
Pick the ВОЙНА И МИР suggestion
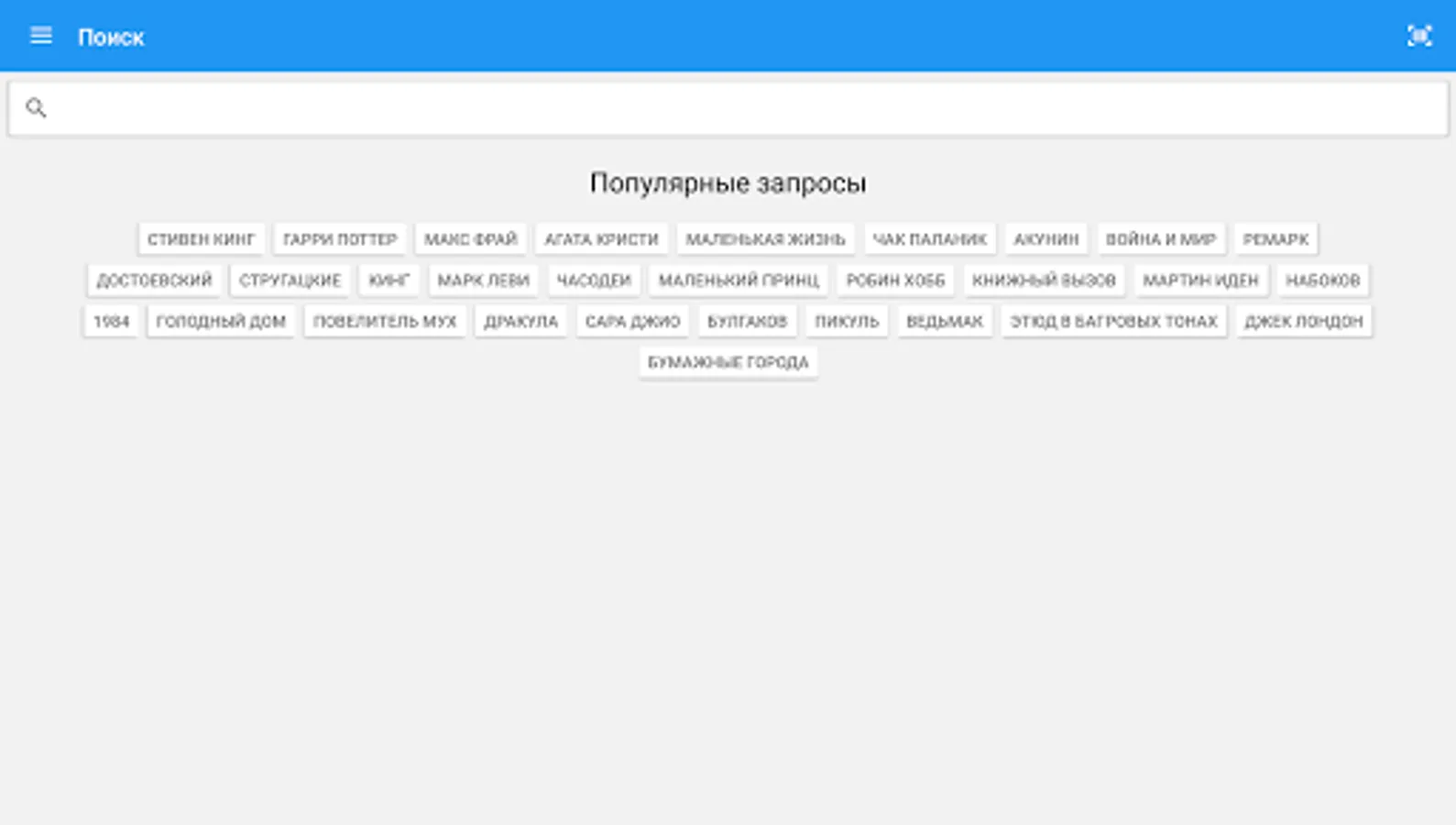[1161, 239]
